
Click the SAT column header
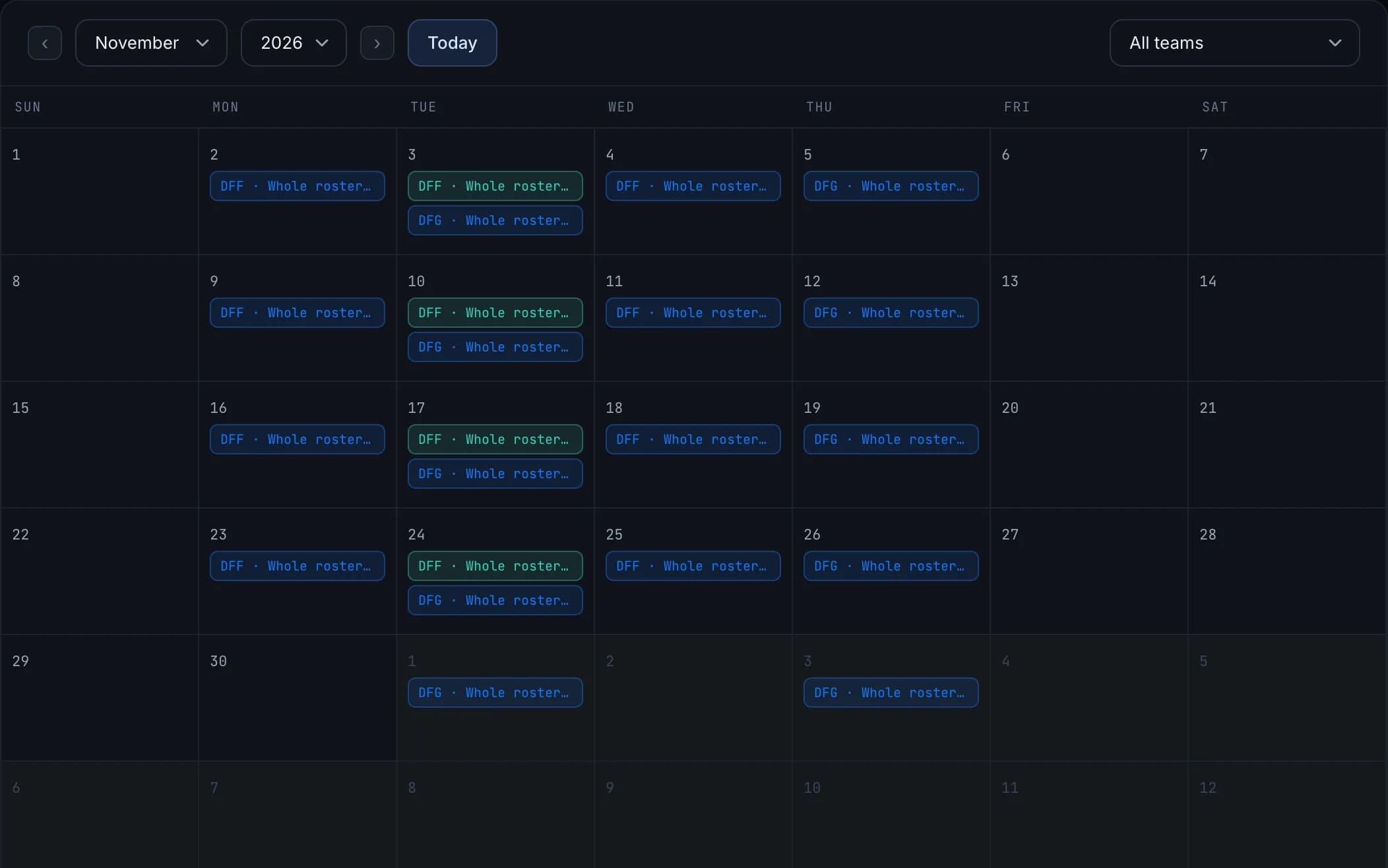point(1215,107)
